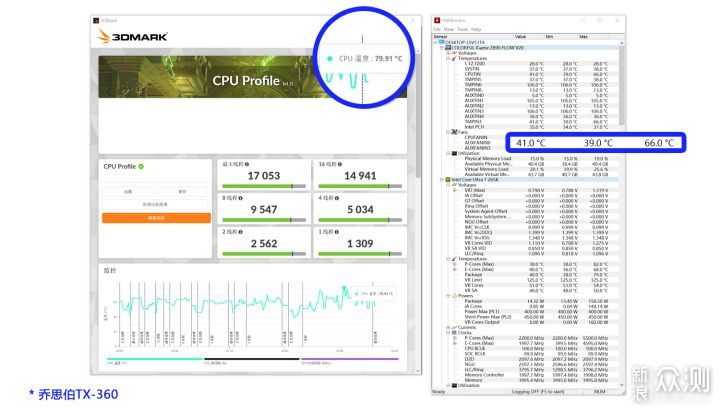Click the Sensor column header
Viewport: 720px width, 411px height.
472,36
